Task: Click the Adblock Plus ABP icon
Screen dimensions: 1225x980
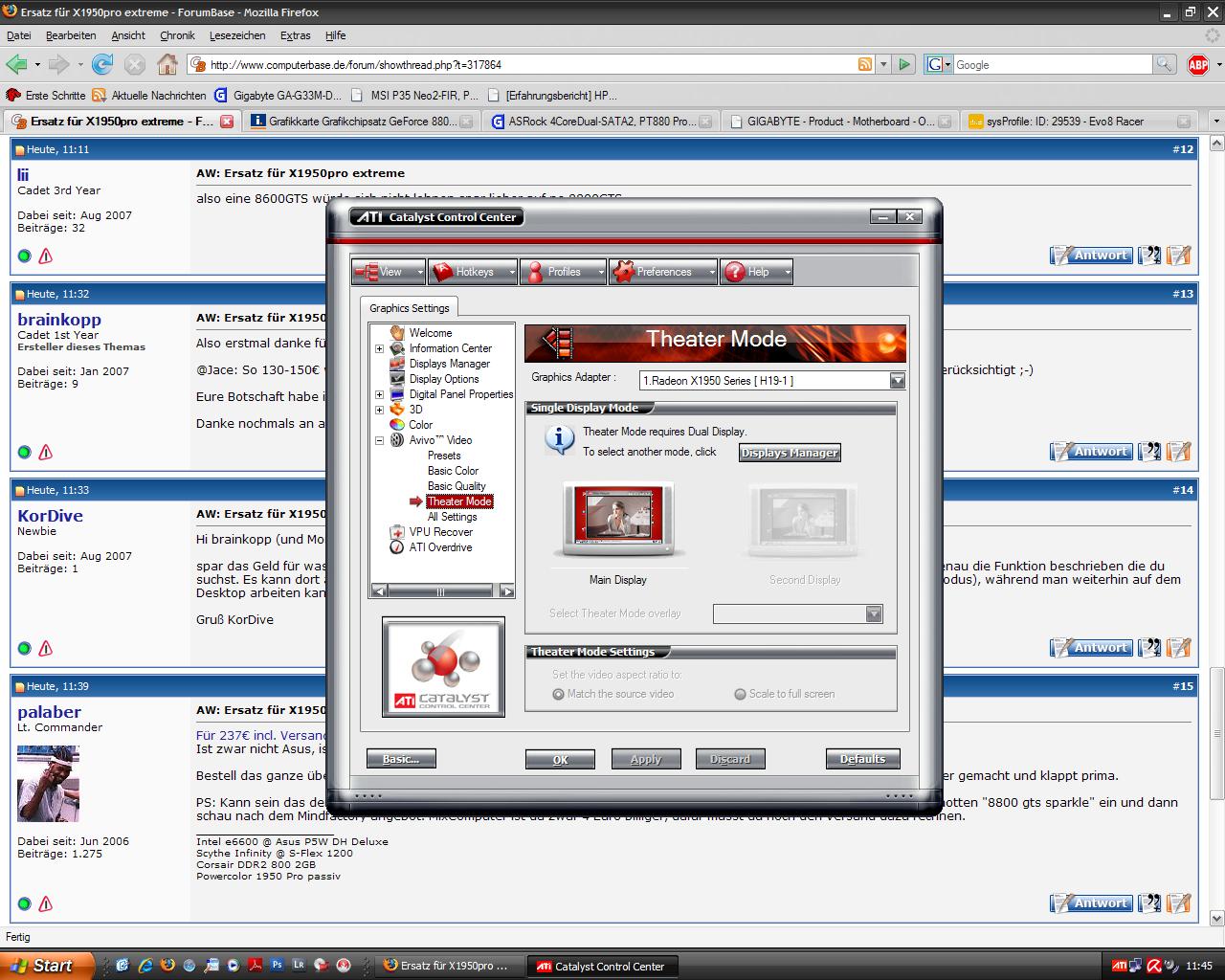Action: pos(1197,64)
